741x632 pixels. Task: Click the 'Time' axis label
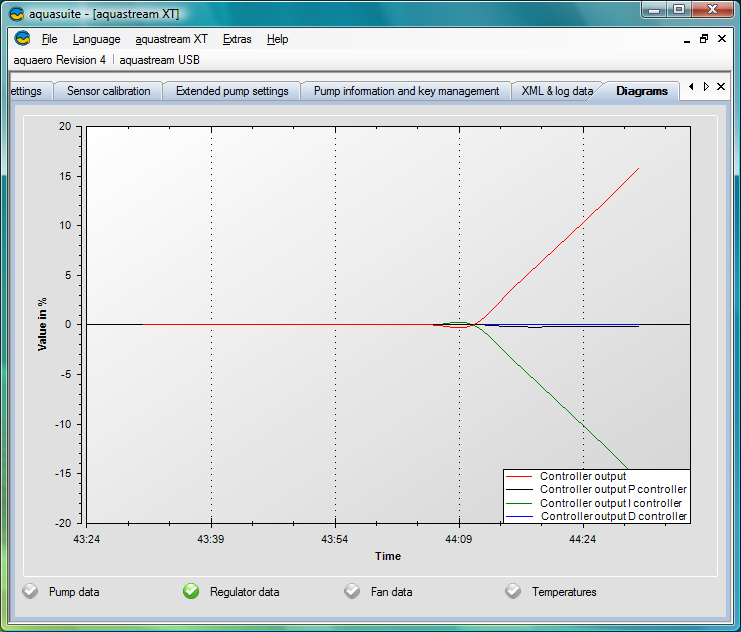[x=388, y=556]
